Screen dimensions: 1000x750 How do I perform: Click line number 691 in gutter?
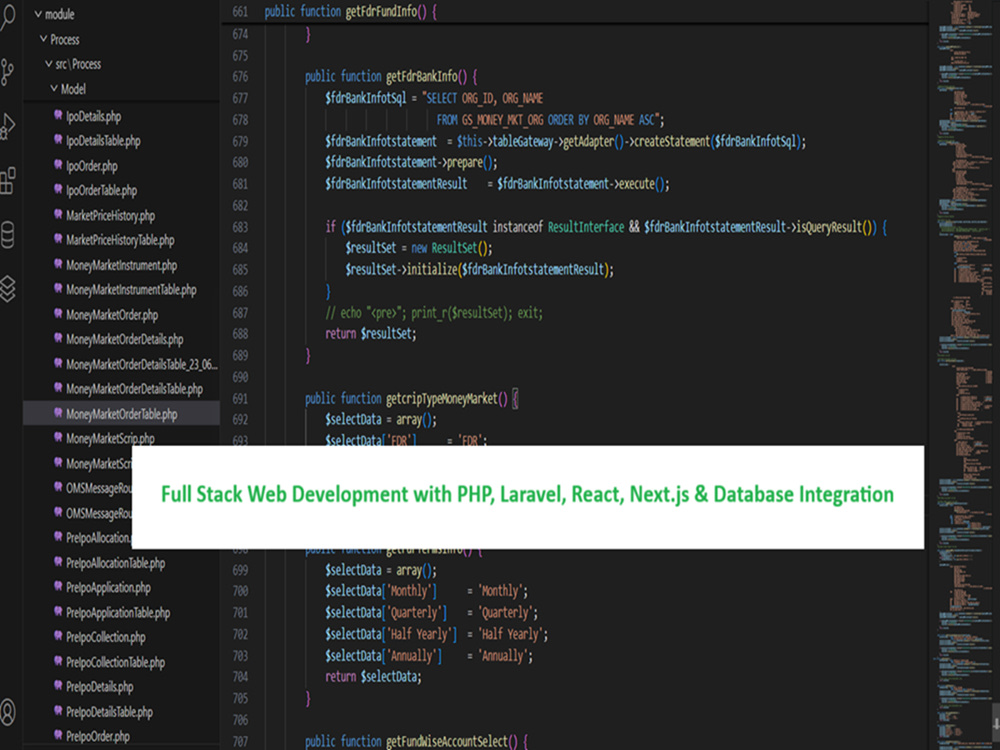(240, 399)
